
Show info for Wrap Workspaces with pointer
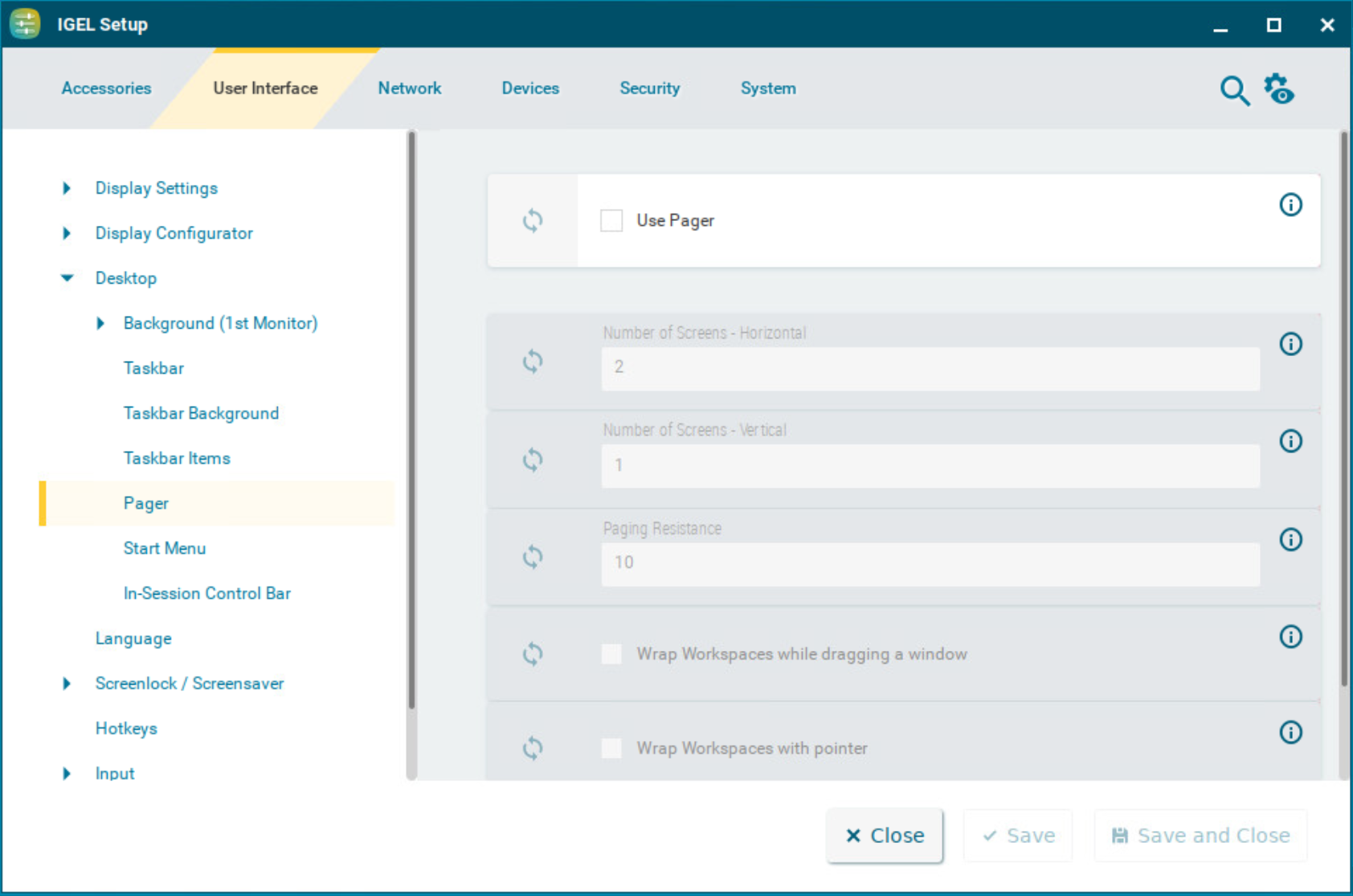pyautogui.click(x=1290, y=732)
